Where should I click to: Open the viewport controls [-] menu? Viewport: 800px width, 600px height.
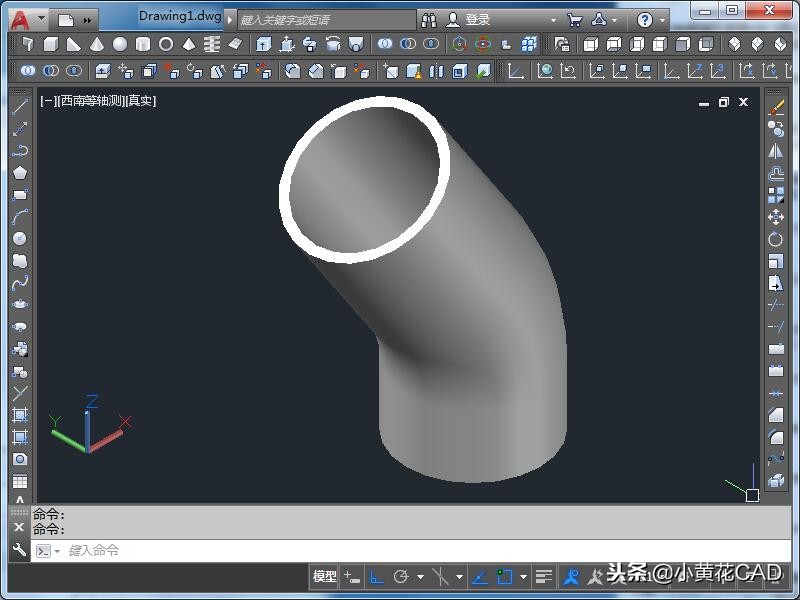(x=48, y=101)
